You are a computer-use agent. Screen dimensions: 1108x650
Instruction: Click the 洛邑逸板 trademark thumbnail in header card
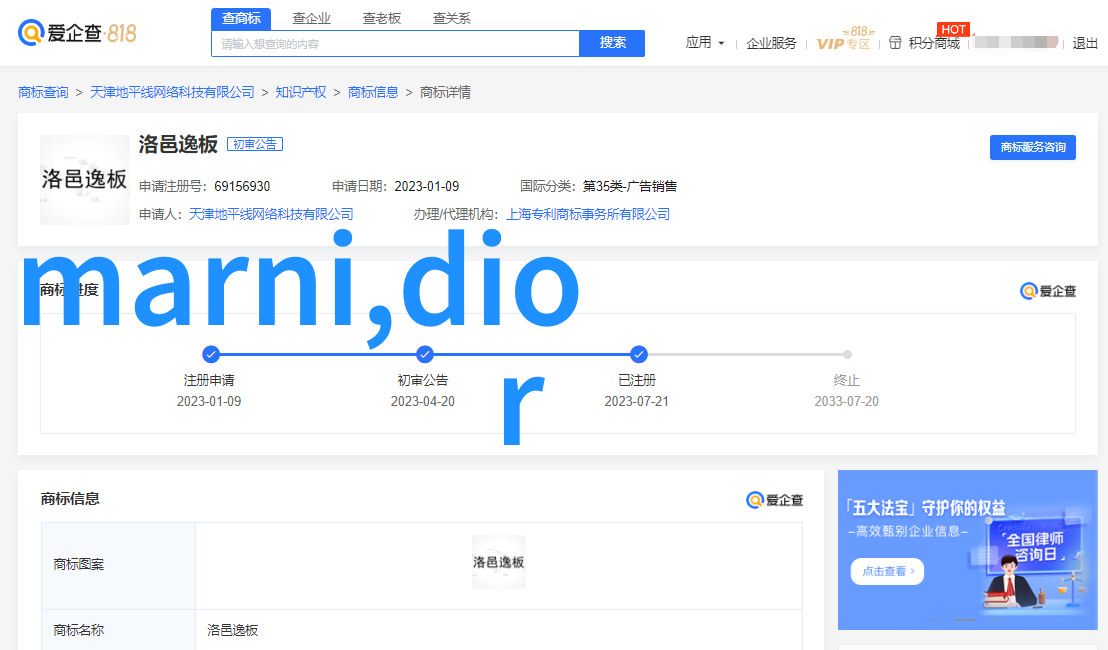(85, 180)
